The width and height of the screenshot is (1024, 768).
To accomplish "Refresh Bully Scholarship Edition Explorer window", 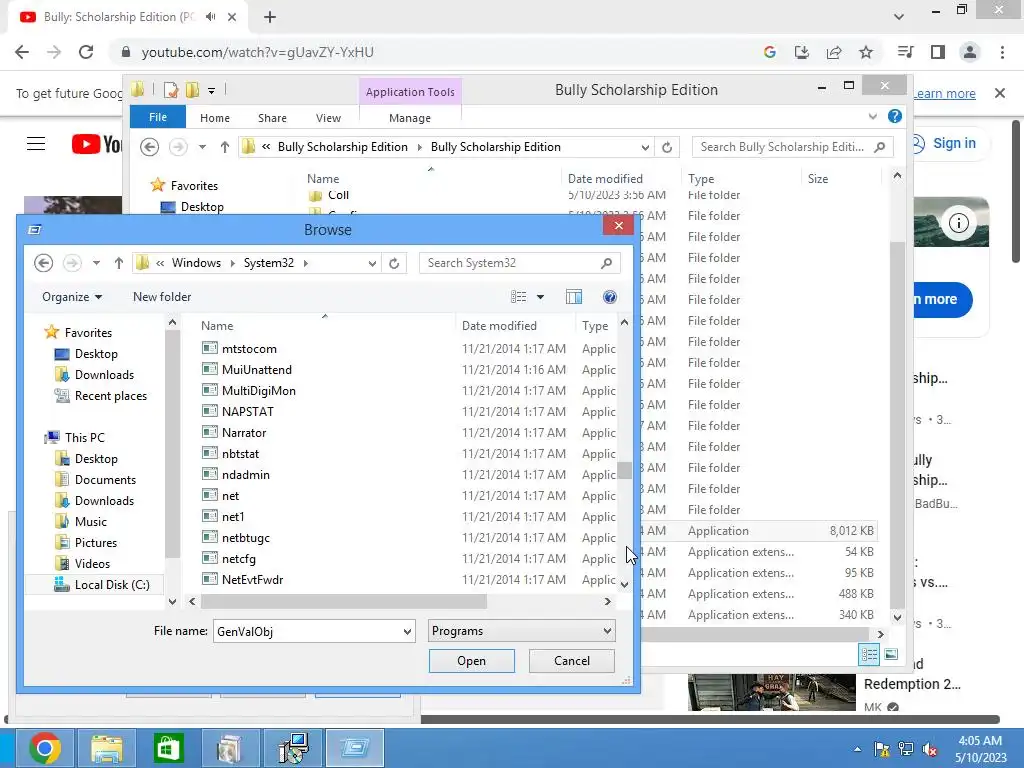I will (667, 147).
